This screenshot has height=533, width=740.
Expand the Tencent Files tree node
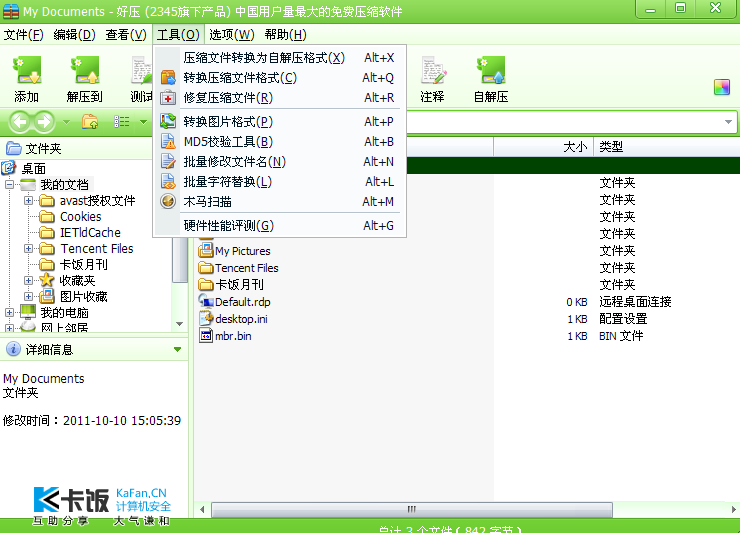tap(28, 248)
